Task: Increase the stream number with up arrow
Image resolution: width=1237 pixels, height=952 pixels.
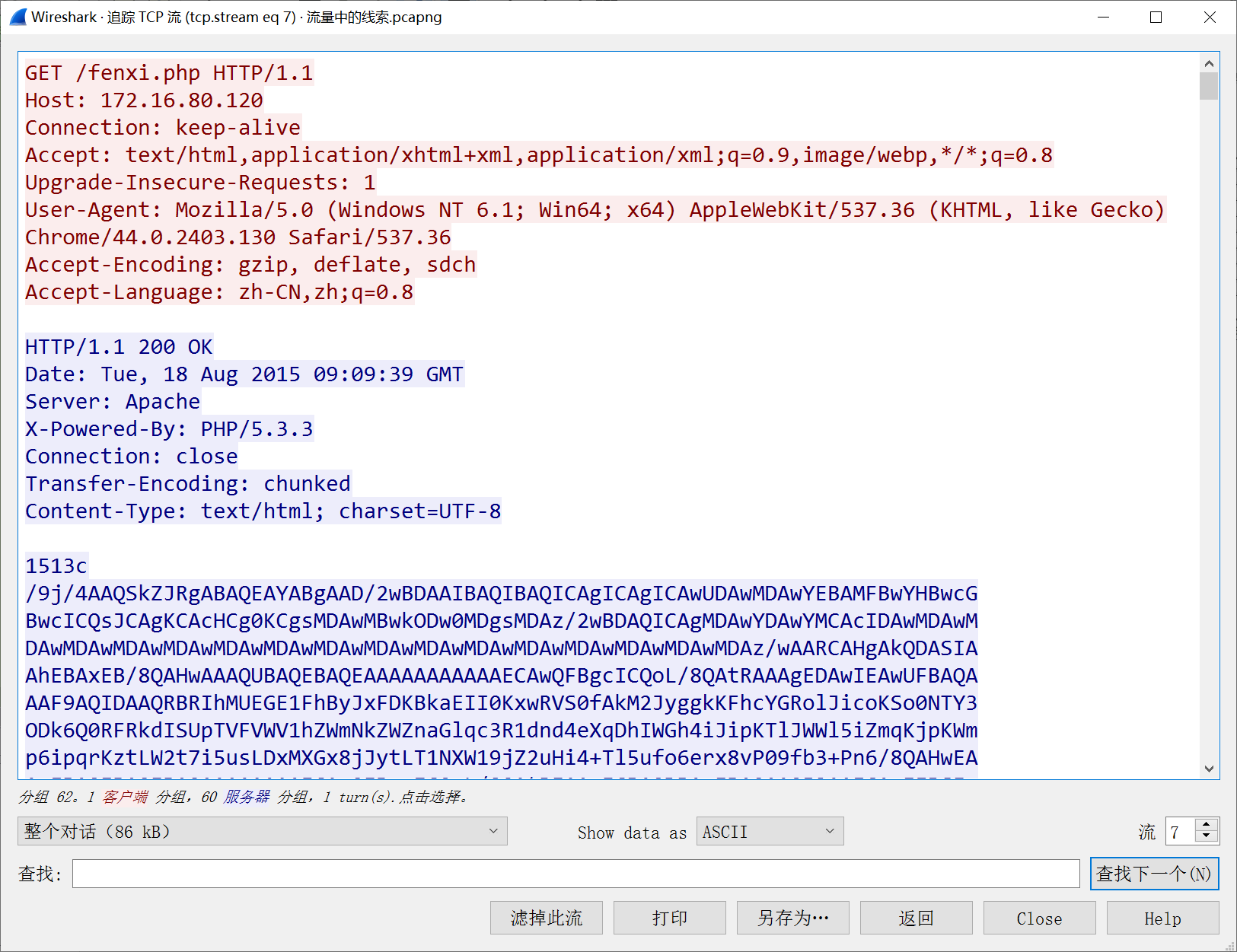Action: (x=1207, y=825)
